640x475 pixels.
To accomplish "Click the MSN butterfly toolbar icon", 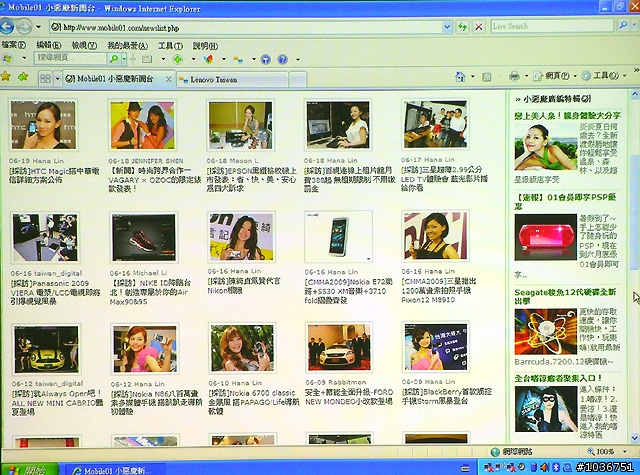I will [208, 60].
